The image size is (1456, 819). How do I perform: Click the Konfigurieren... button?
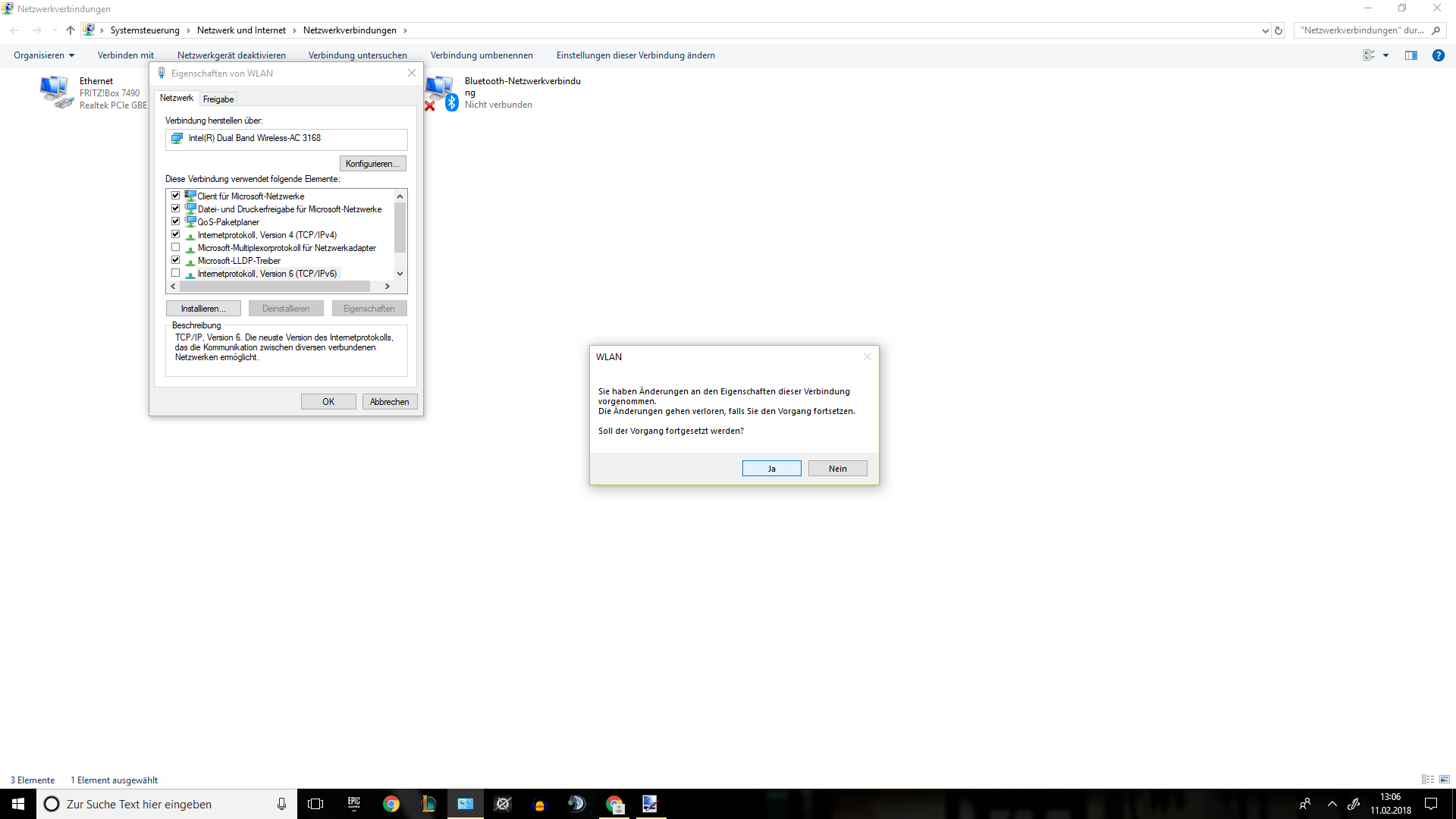372,164
